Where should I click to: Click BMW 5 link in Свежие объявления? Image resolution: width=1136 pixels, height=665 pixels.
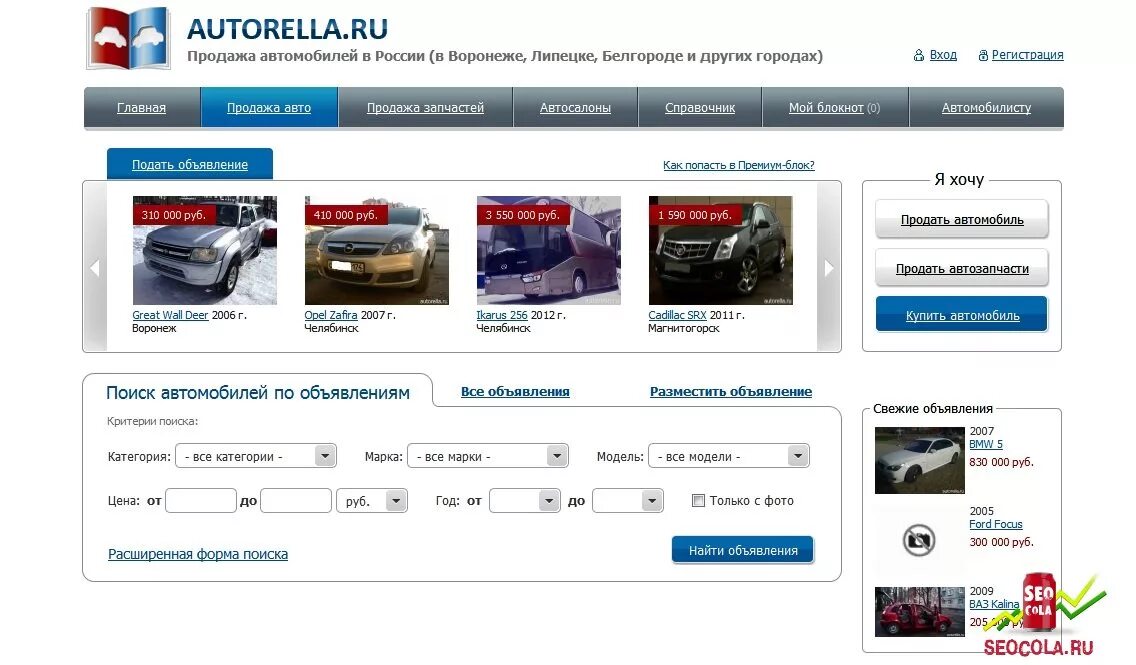[x=986, y=444]
